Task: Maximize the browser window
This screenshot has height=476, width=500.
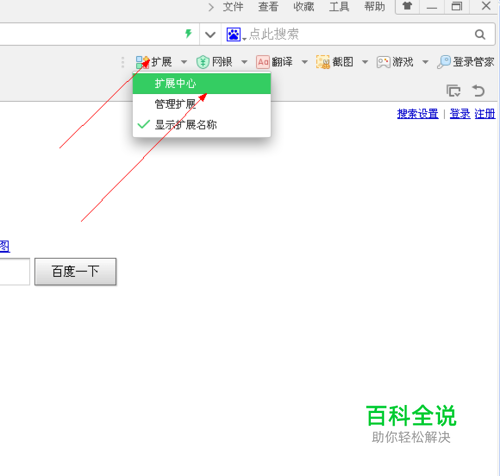Action: point(457,6)
